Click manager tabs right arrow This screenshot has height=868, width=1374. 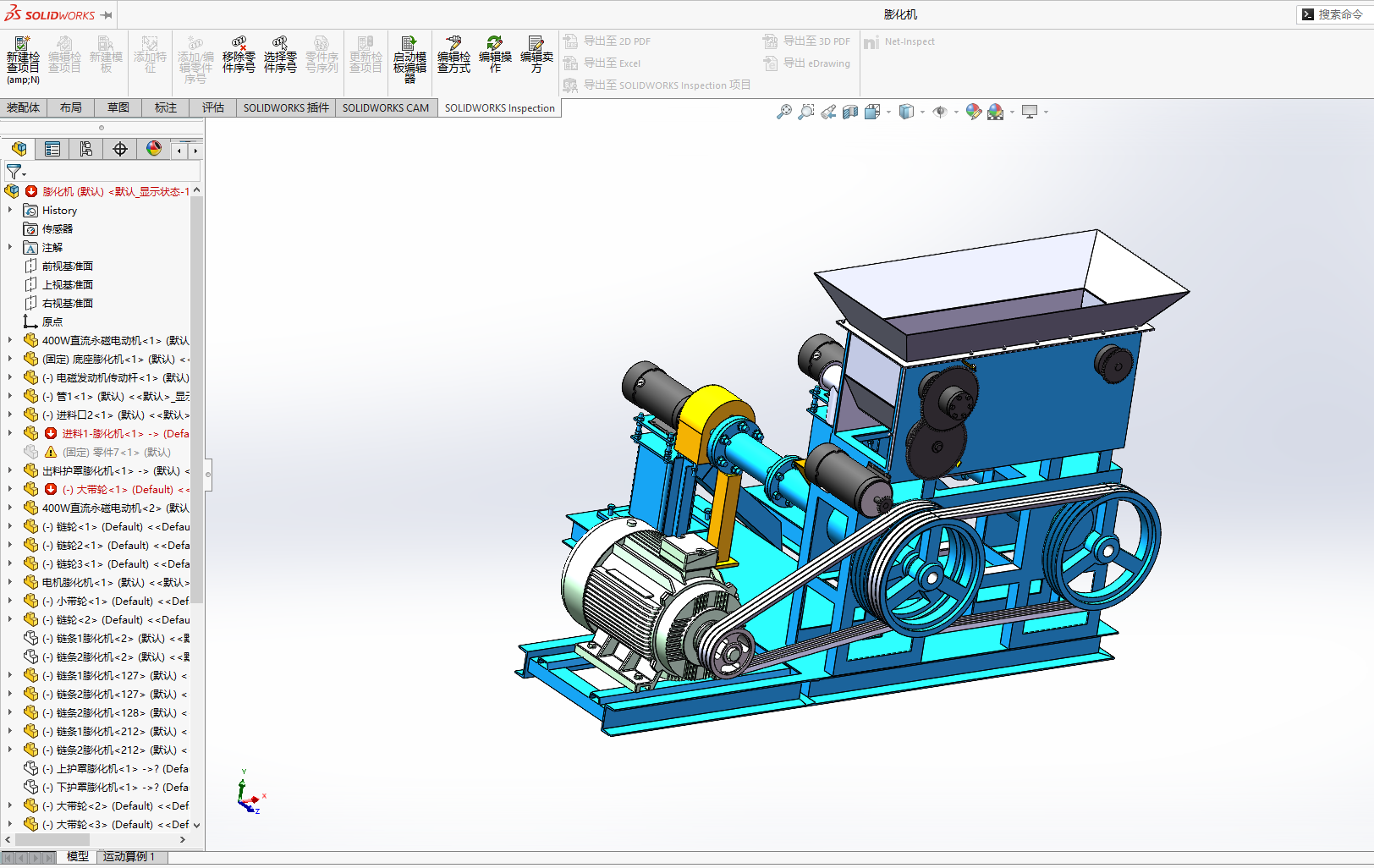tap(195, 150)
